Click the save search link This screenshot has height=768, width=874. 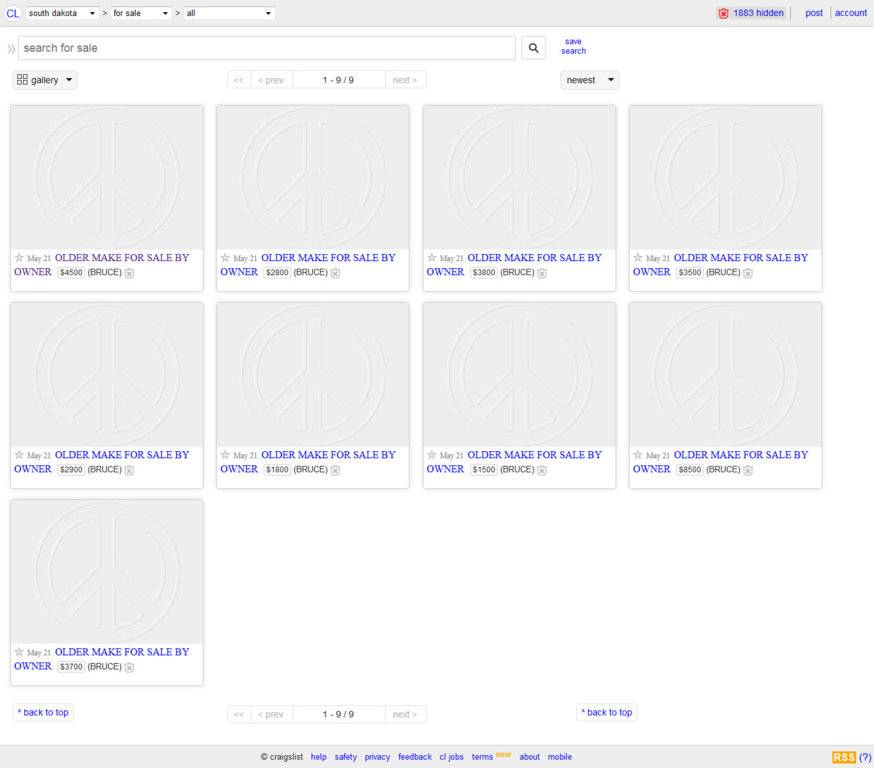(573, 46)
